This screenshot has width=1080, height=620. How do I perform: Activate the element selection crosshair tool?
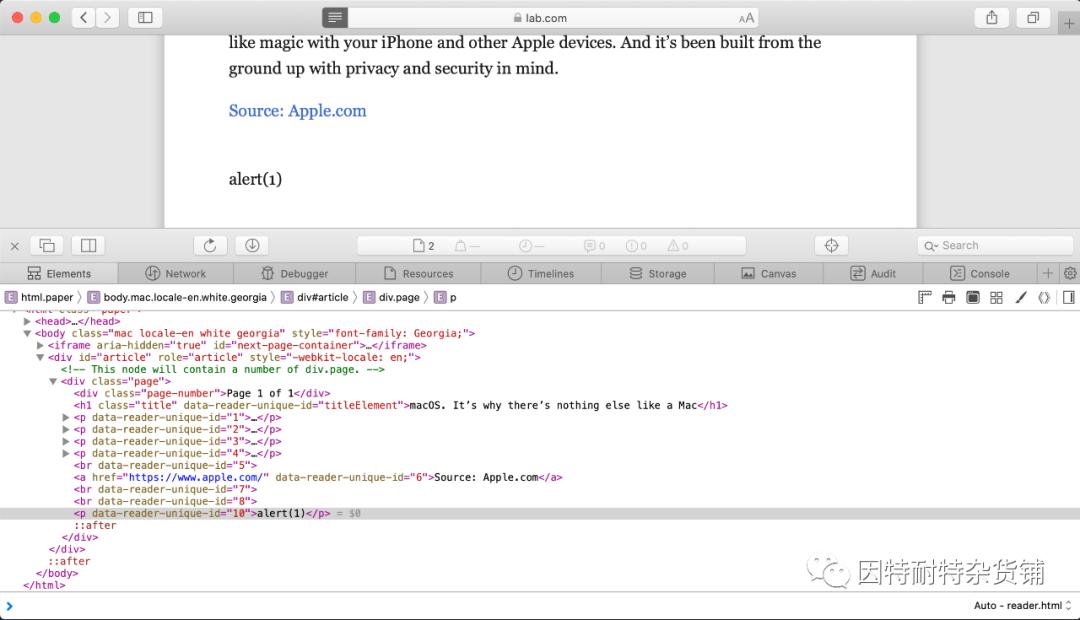pos(831,246)
